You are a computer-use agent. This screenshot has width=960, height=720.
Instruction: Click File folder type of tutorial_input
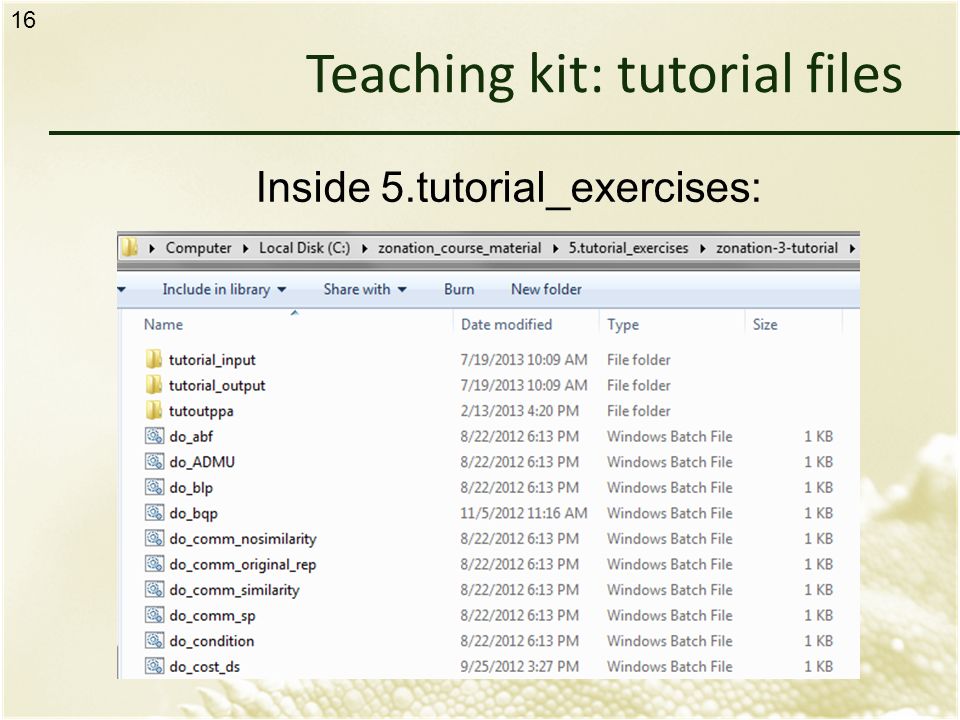click(x=639, y=359)
